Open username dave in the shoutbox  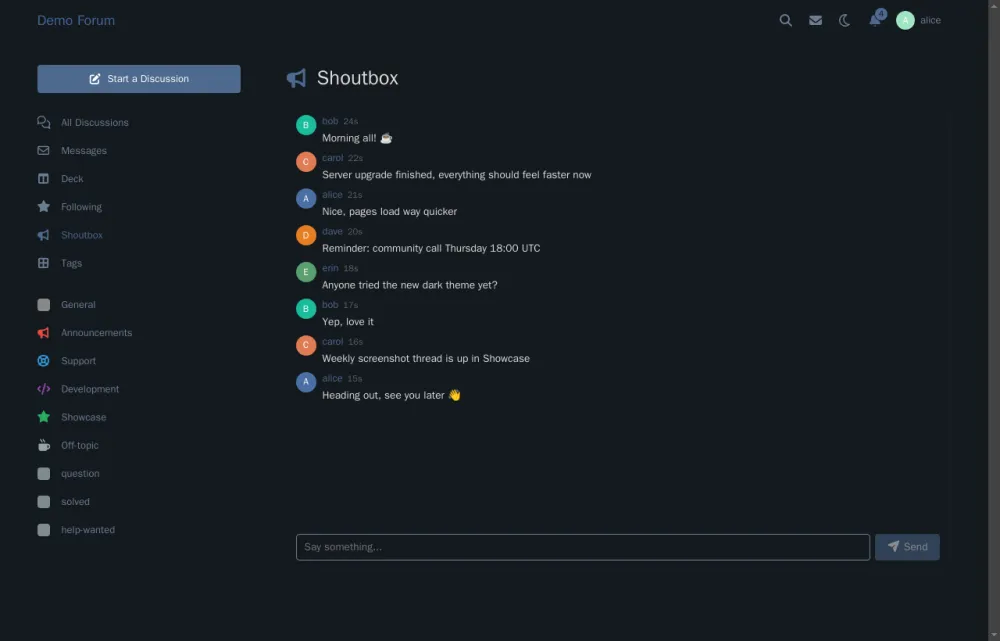tap(332, 232)
